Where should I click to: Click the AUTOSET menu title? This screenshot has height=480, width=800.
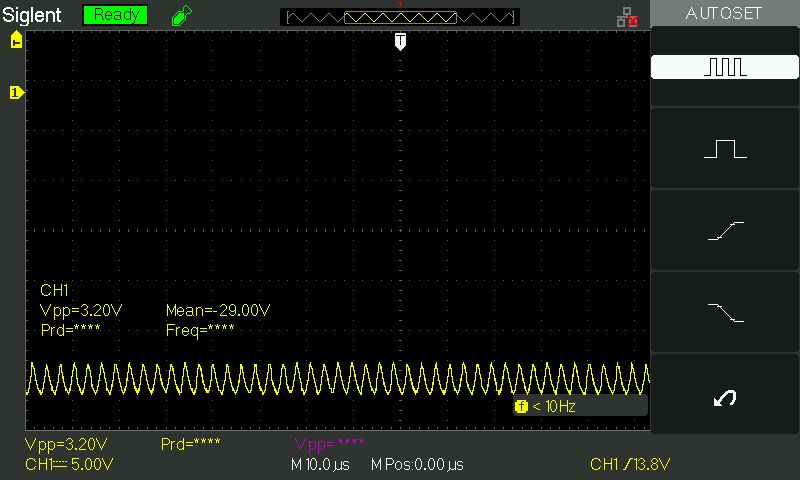723,13
